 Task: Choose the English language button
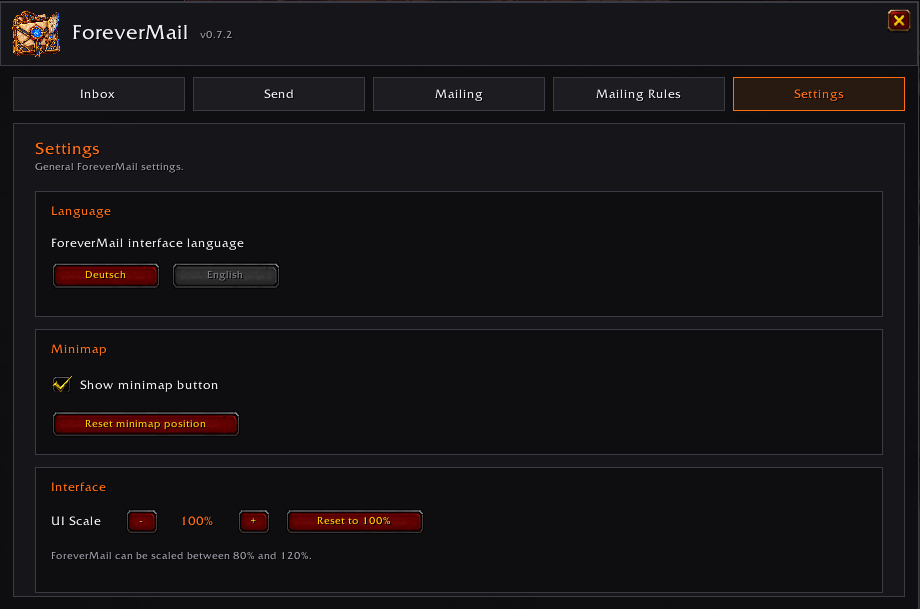[x=225, y=275]
